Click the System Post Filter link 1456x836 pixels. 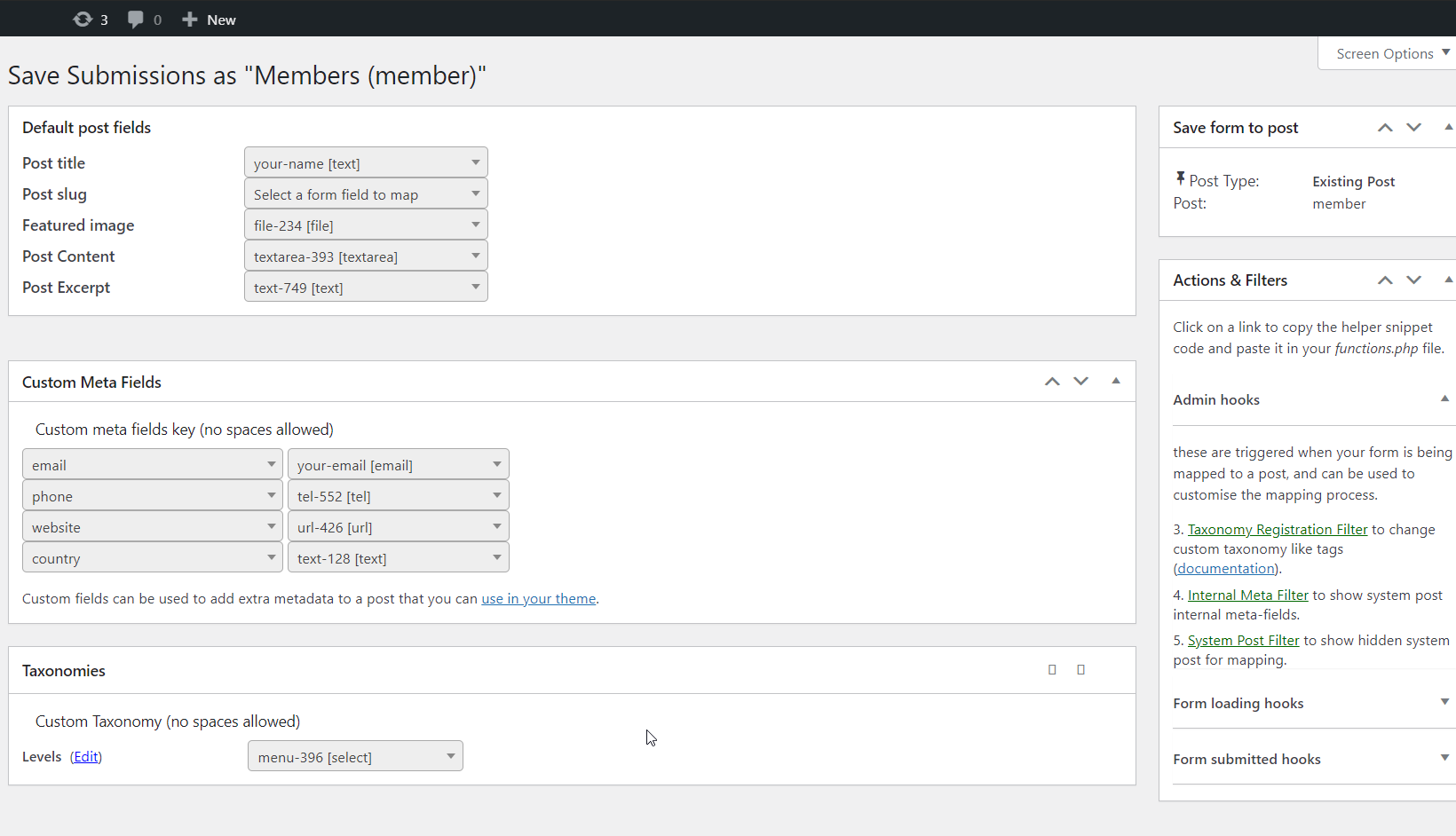[x=1242, y=639]
